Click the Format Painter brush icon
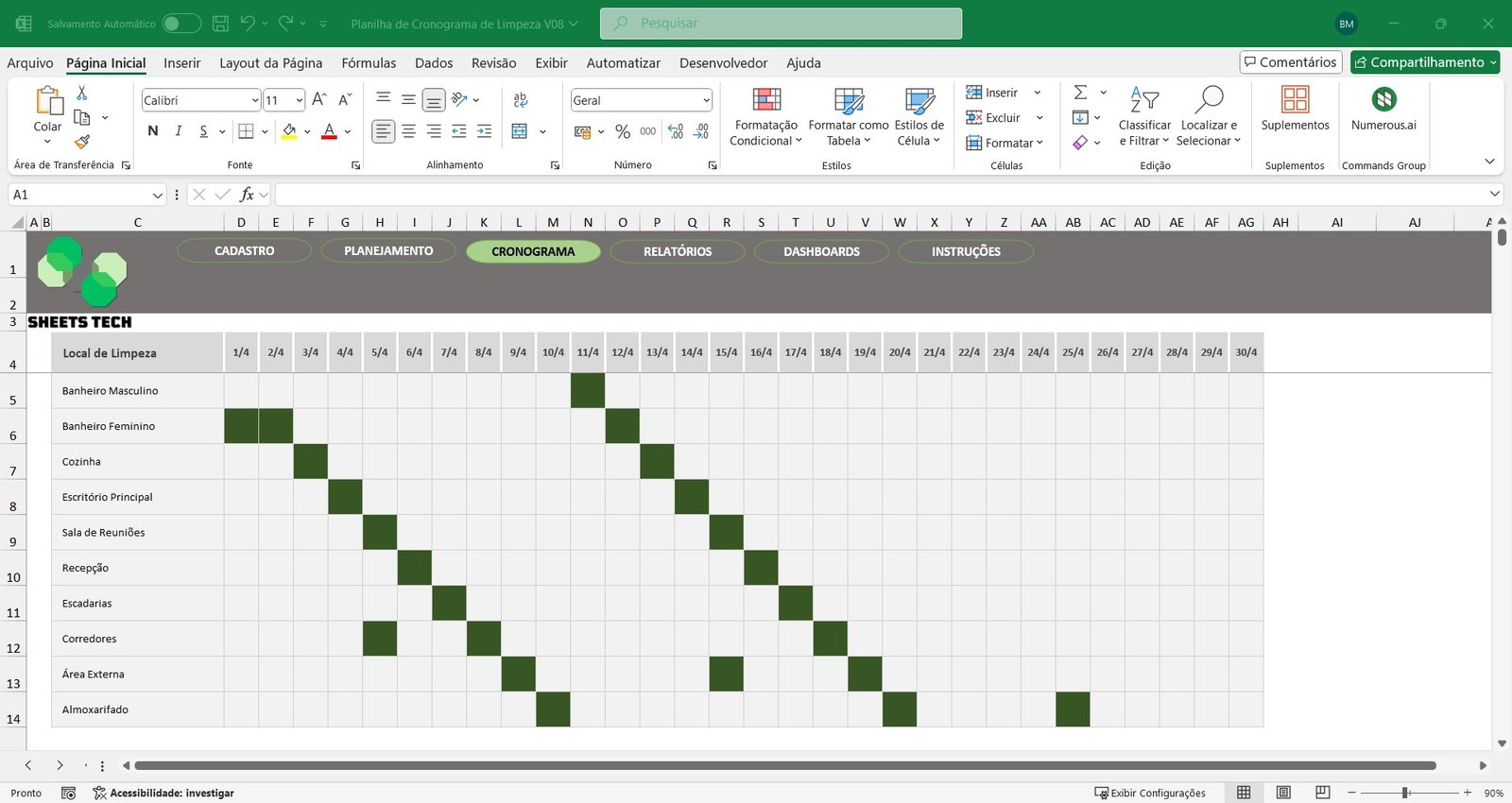The width and height of the screenshot is (1512, 803). pyautogui.click(x=82, y=142)
